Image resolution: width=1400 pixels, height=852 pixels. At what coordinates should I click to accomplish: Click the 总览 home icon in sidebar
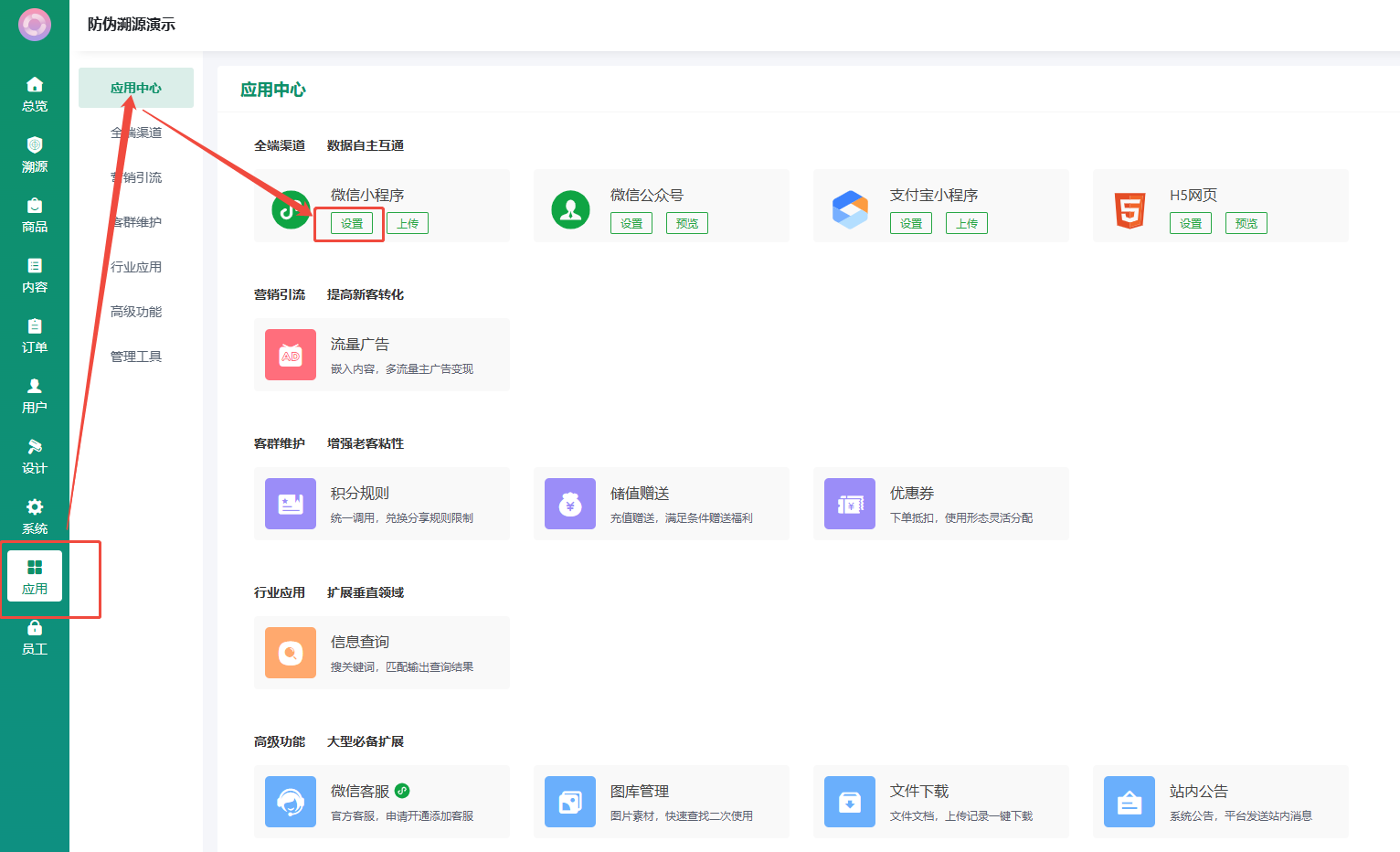click(35, 85)
